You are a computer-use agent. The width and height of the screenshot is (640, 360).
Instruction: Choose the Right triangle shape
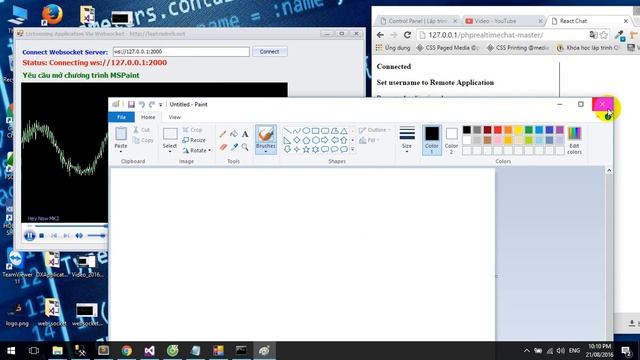287,140
